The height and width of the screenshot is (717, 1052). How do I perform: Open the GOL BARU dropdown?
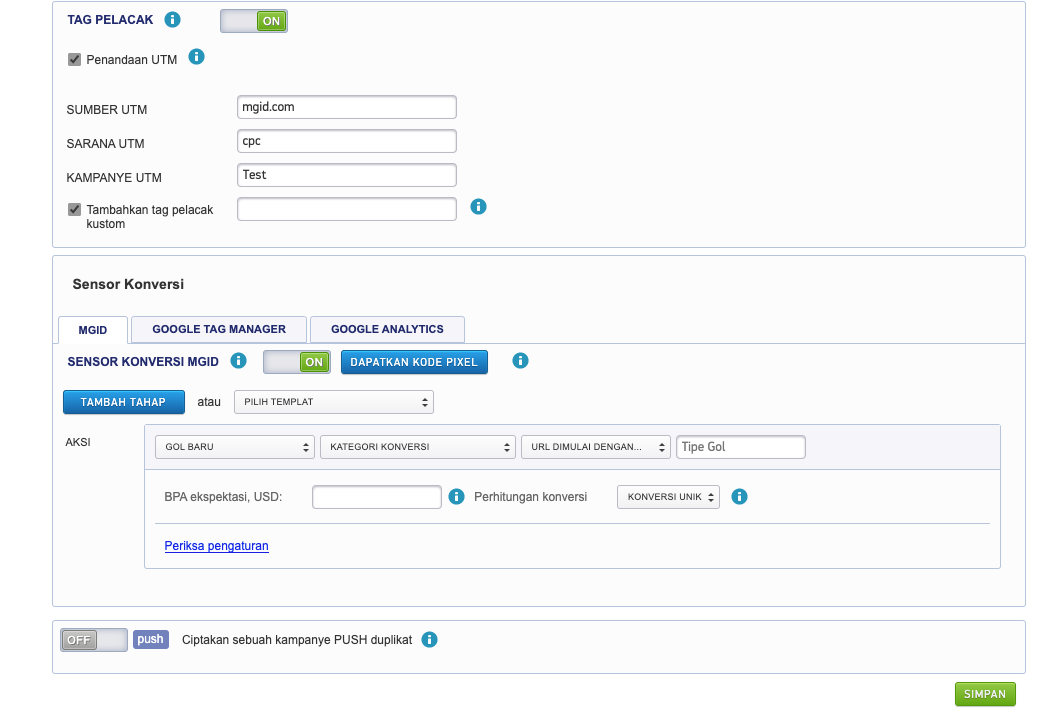234,447
